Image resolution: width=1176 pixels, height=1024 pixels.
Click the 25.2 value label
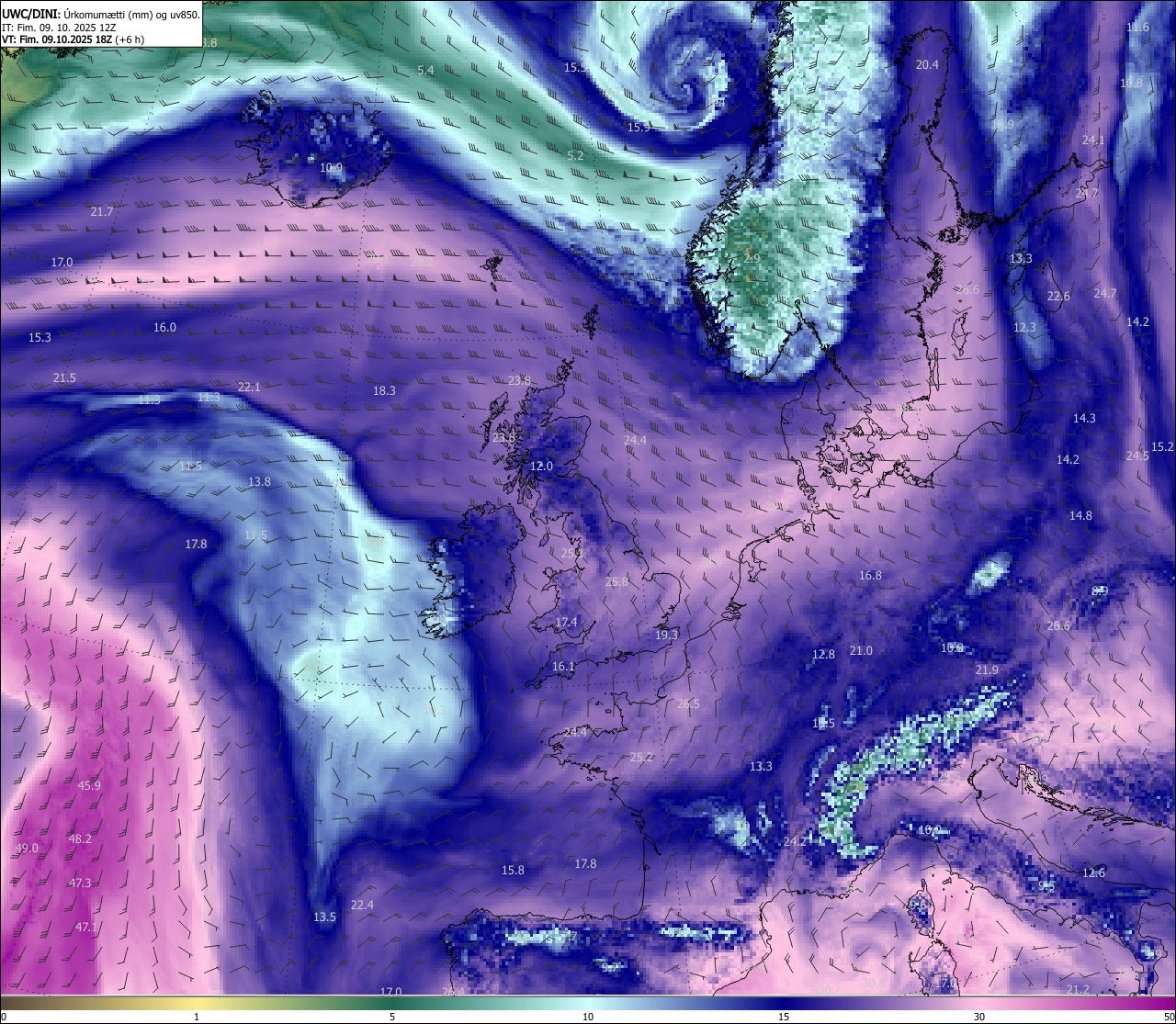[641, 757]
